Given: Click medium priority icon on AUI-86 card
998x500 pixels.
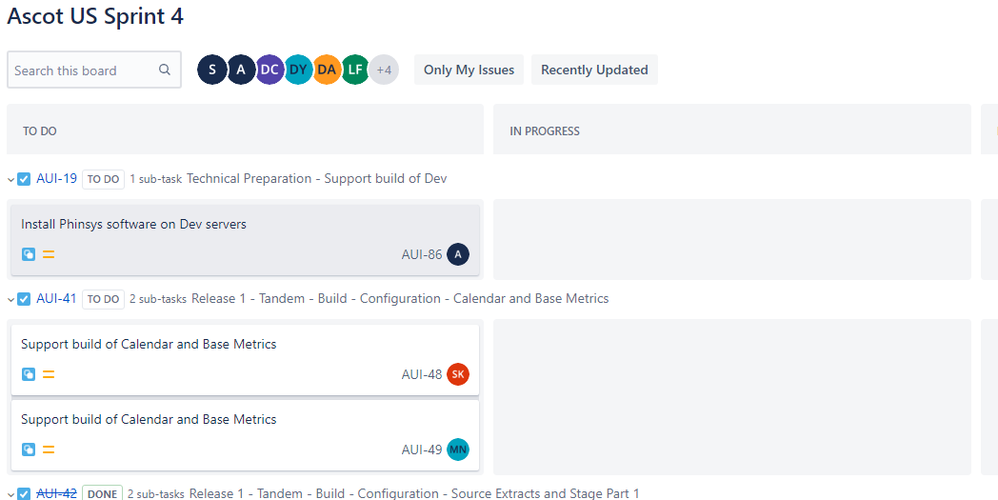Looking at the screenshot, I should pyautogui.click(x=48, y=254).
